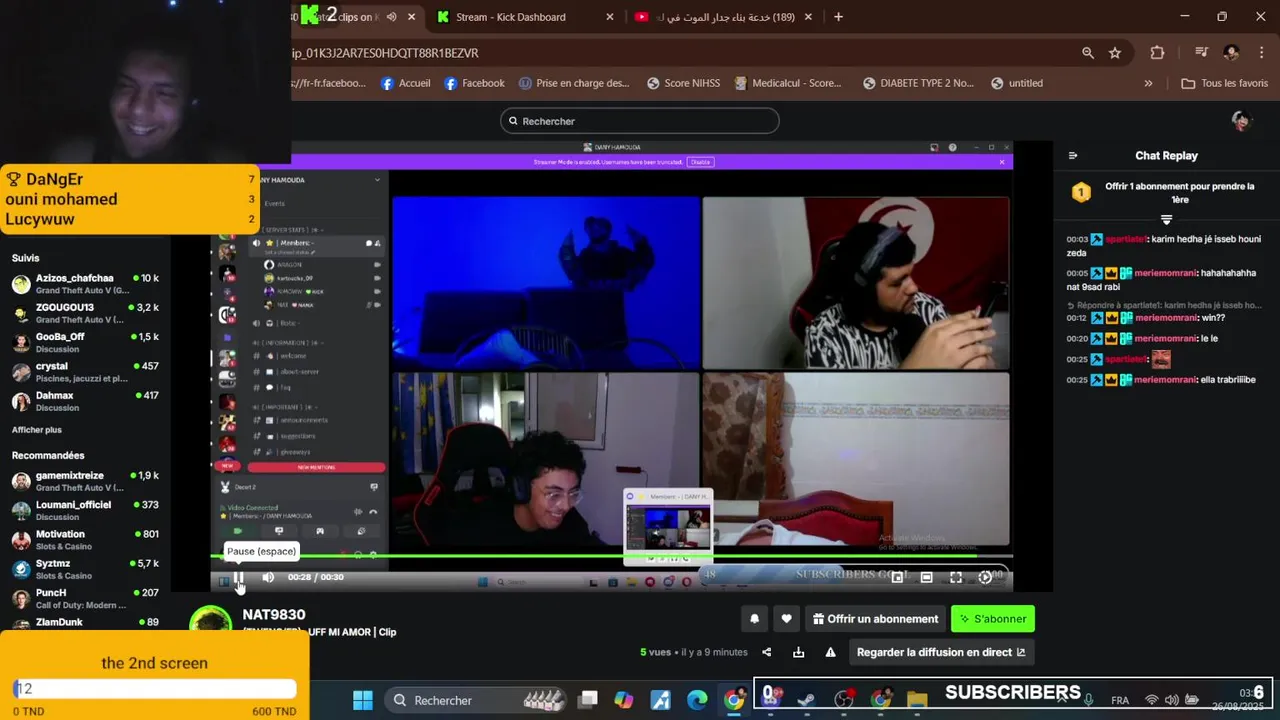Report the clip using warning icon
Screen dimensions: 1280x720
pyautogui.click(x=830, y=652)
